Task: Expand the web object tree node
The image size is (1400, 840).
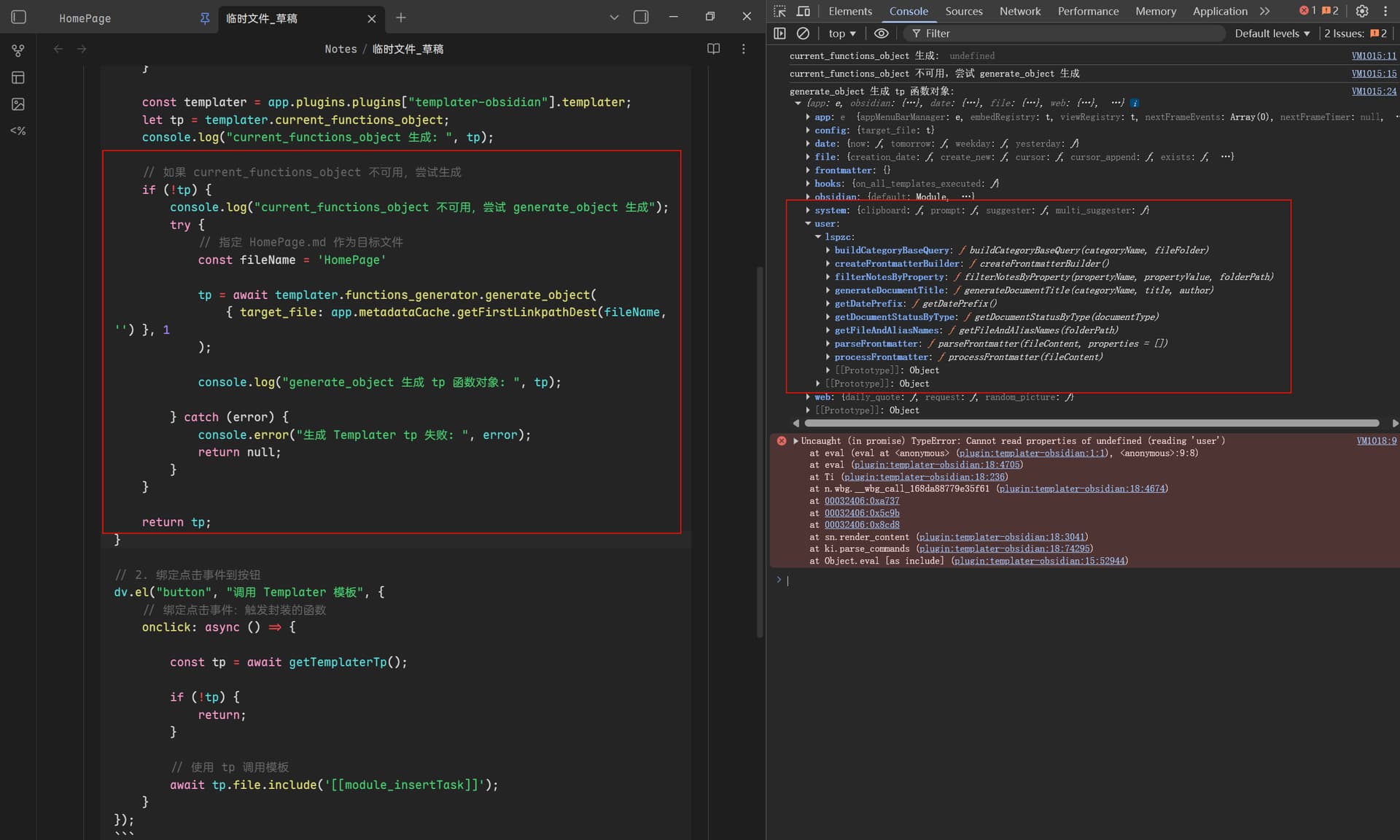Action: 808,397
